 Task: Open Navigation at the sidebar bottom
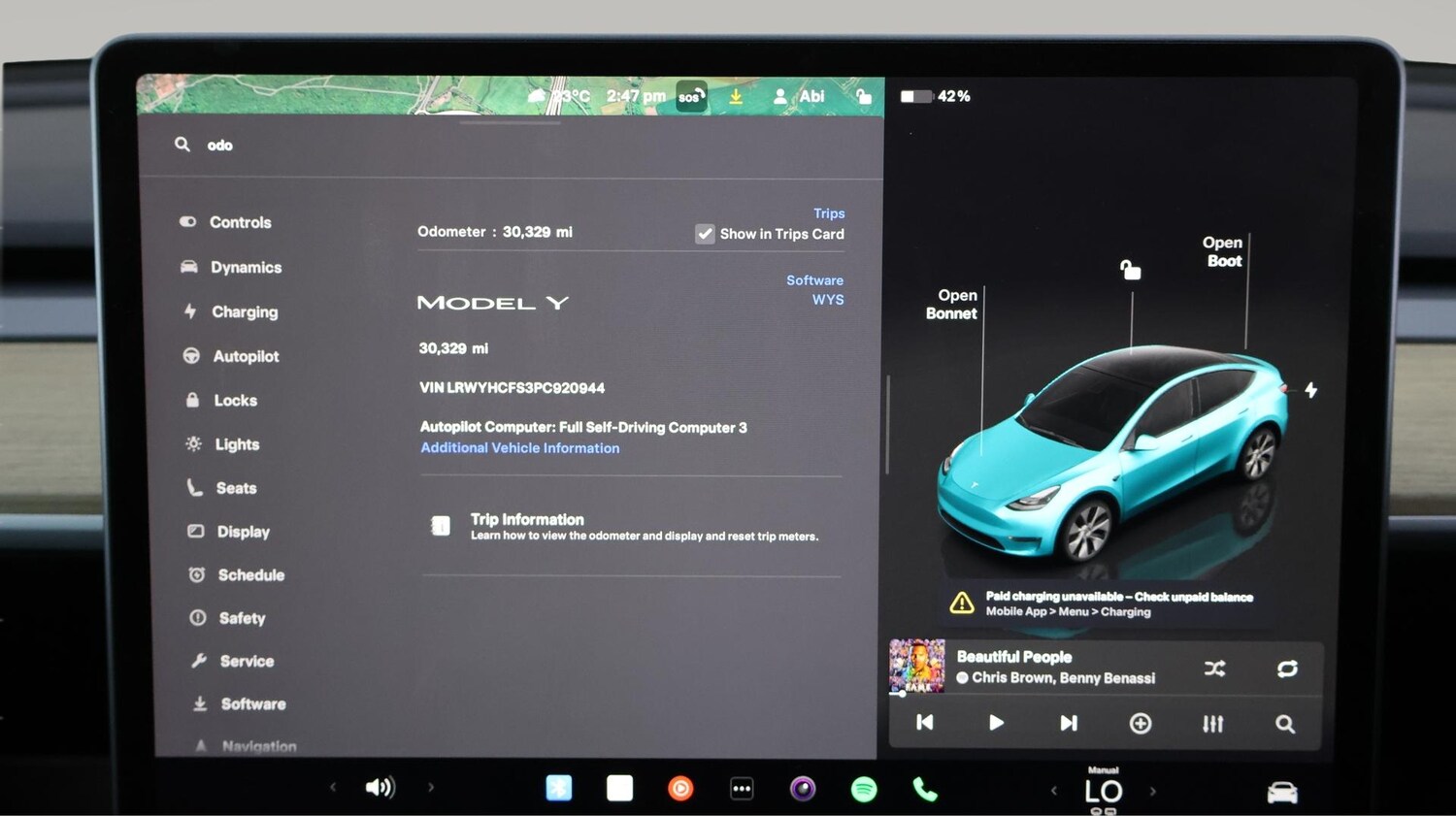point(246,746)
